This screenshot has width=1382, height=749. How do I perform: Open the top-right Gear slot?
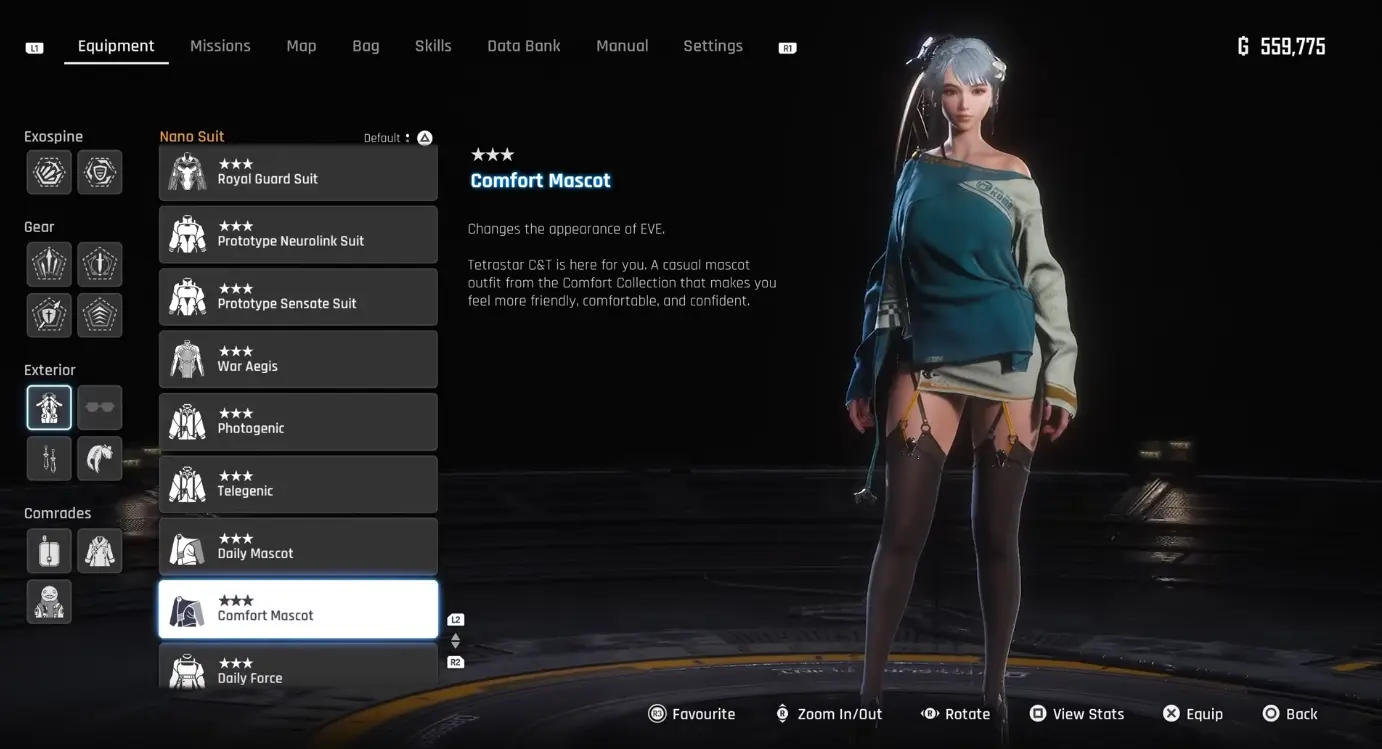[x=100, y=264]
